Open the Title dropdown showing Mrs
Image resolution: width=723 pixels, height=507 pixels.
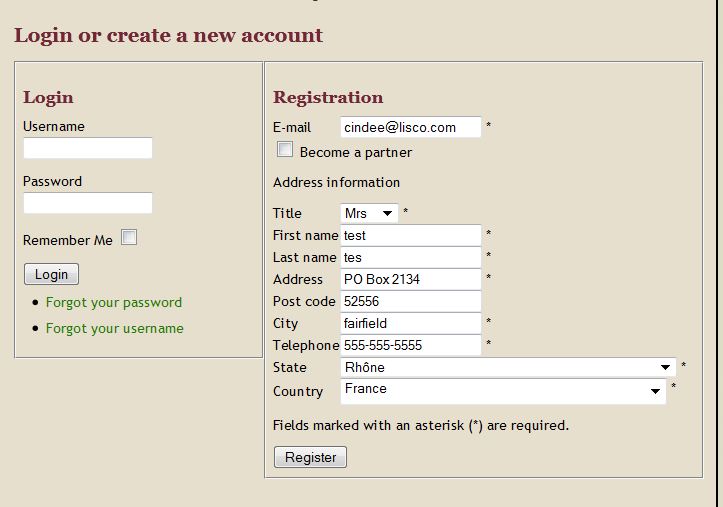pyautogui.click(x=369, y=213)
